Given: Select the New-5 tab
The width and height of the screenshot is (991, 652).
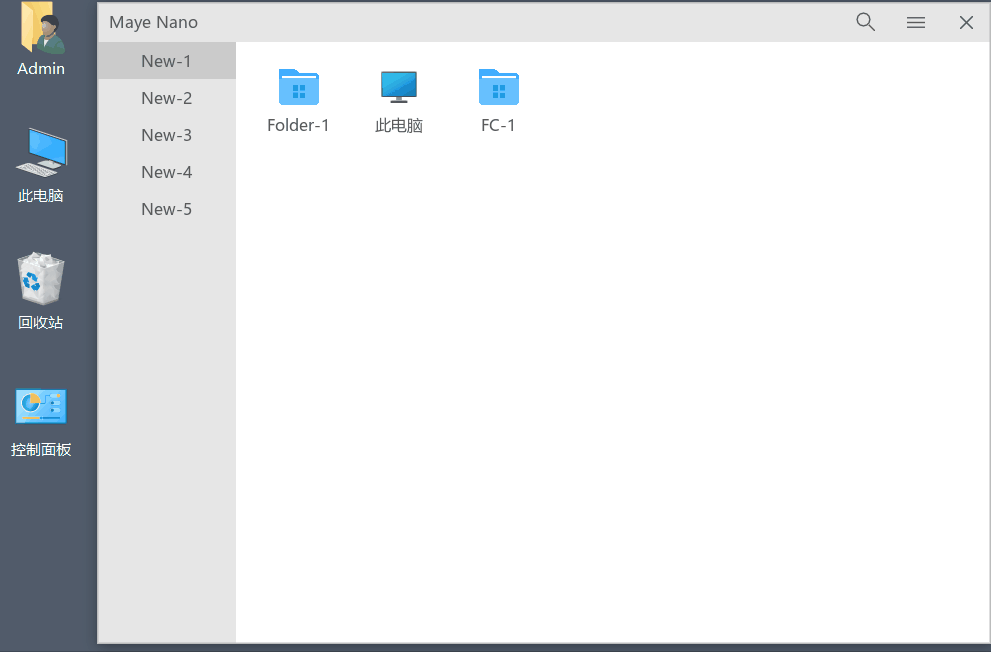Looking at the screenshot, I should pyautogui.click(x=166, y=209).
